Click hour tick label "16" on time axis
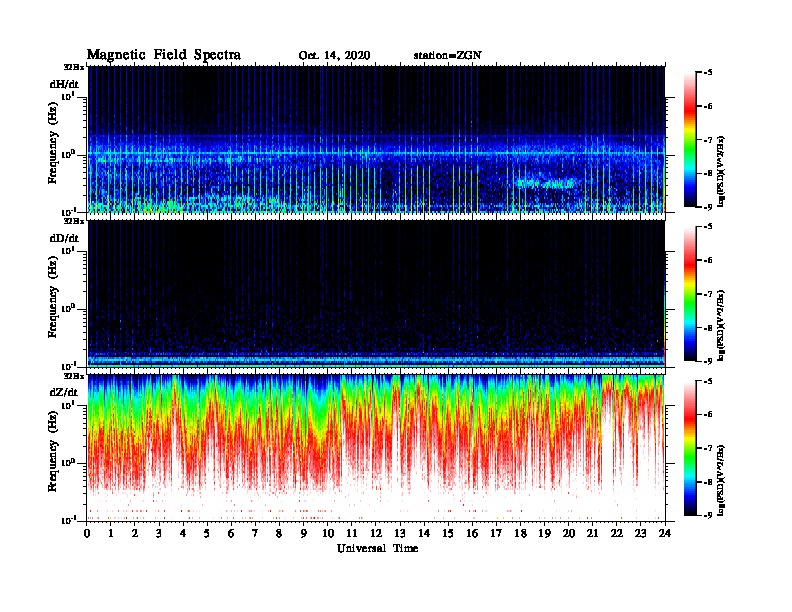 point(472,534)
